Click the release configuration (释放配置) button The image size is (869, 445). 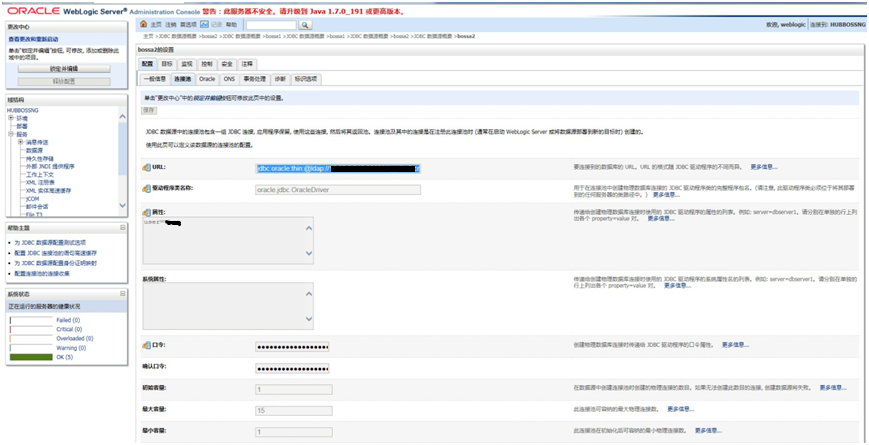(x=64, y=81)
